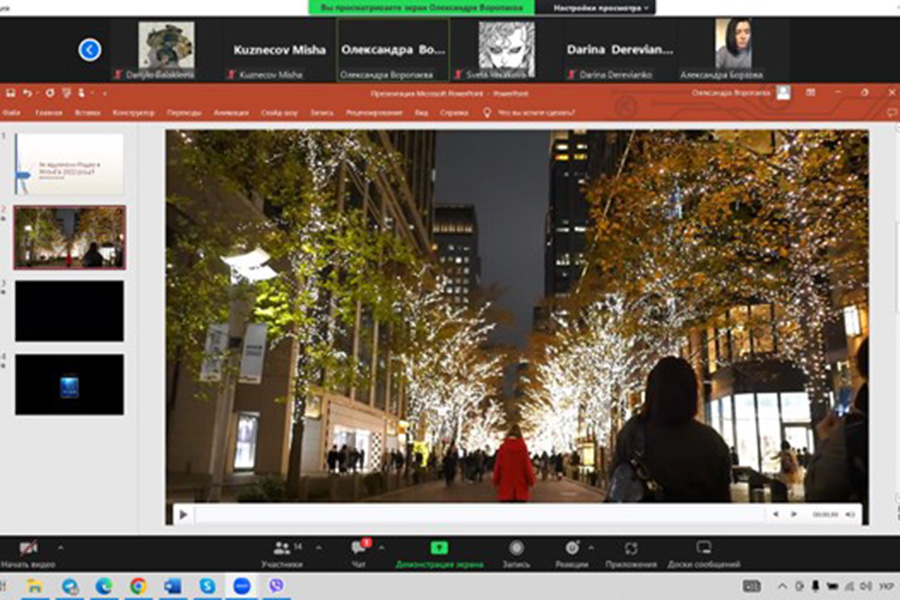
Task: Expand the chat options arrow
Action: (x=381, y=548)
